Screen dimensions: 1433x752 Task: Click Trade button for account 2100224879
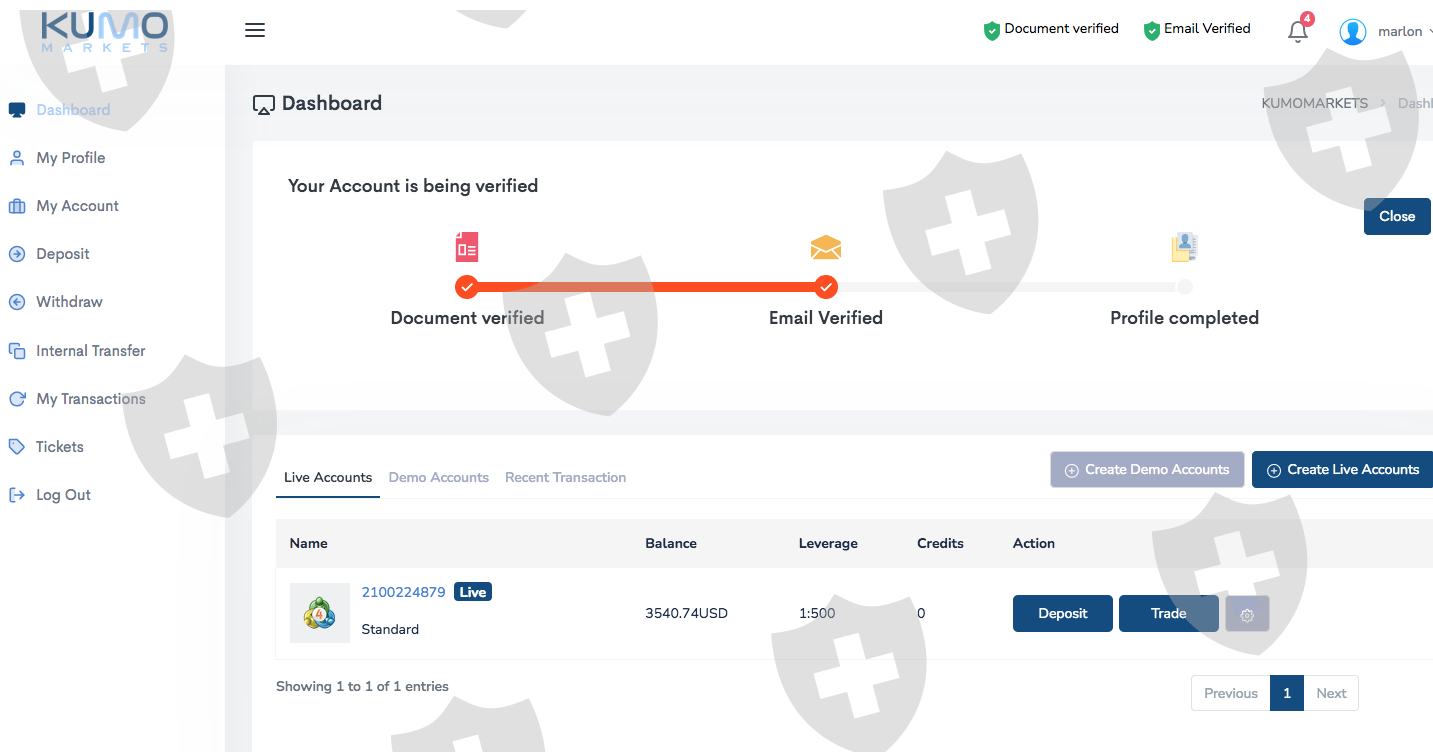1168,614
